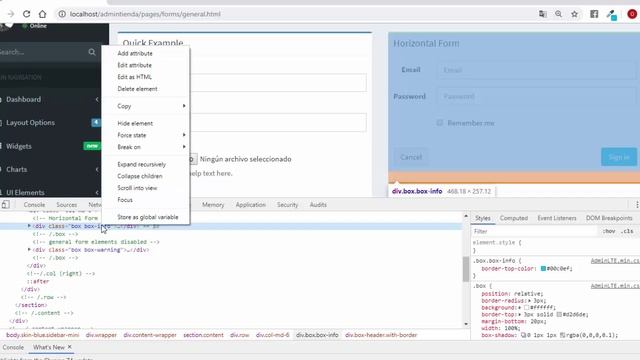The width and height of the screenshot is (640, 360).
Task: Click the sidebar search magnifier icon
Action: point(92,52)
